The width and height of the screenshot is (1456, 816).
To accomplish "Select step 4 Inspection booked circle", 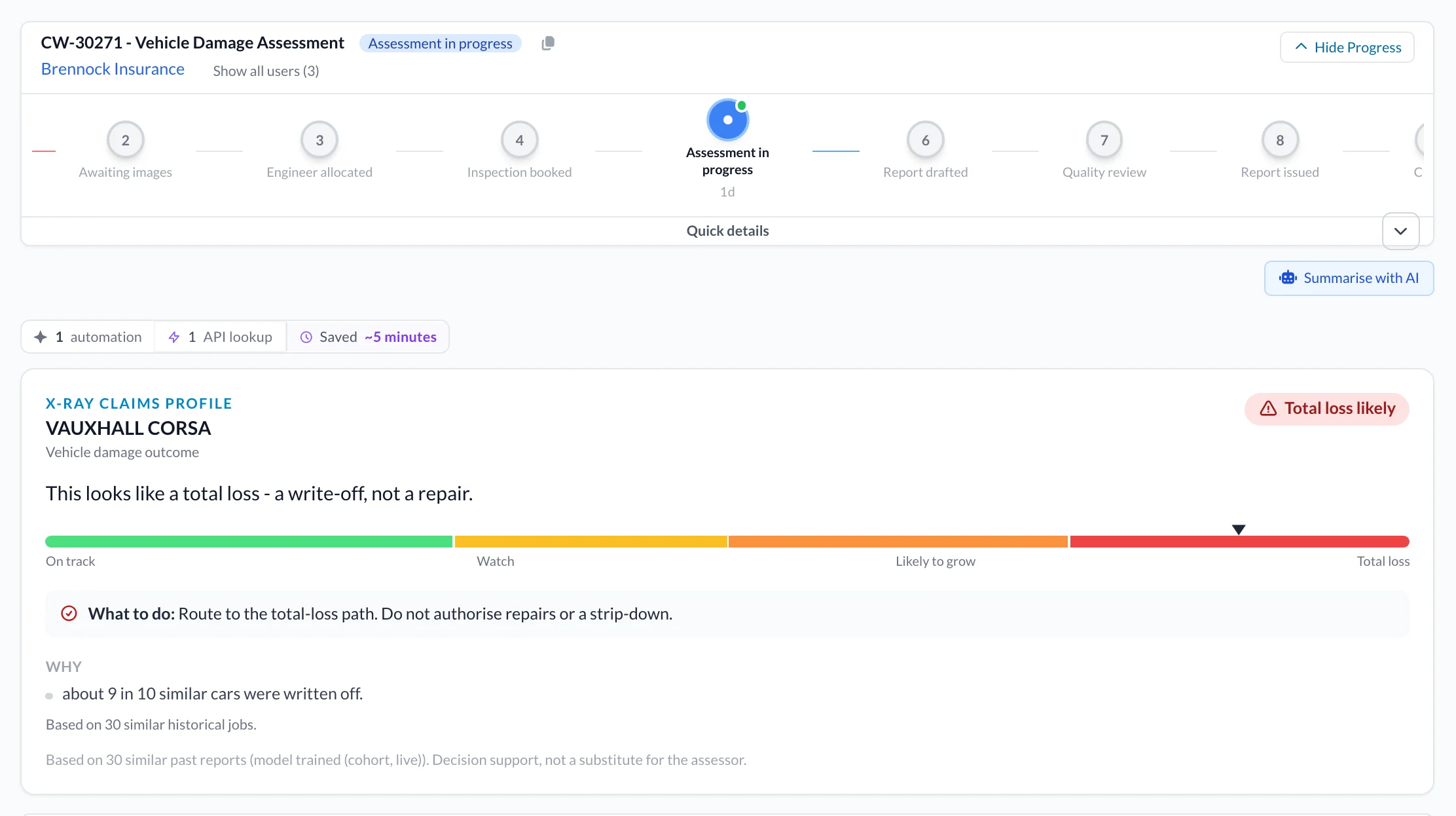I will click(519, 139).
